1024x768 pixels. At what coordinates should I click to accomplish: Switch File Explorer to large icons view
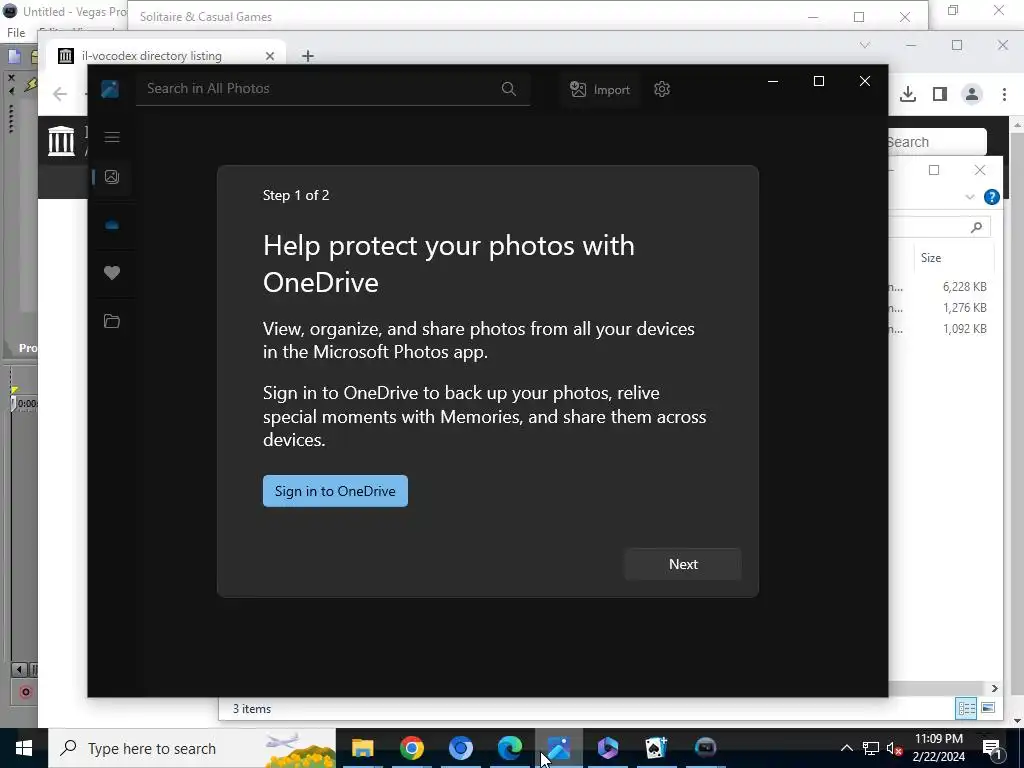click(988, 709)
